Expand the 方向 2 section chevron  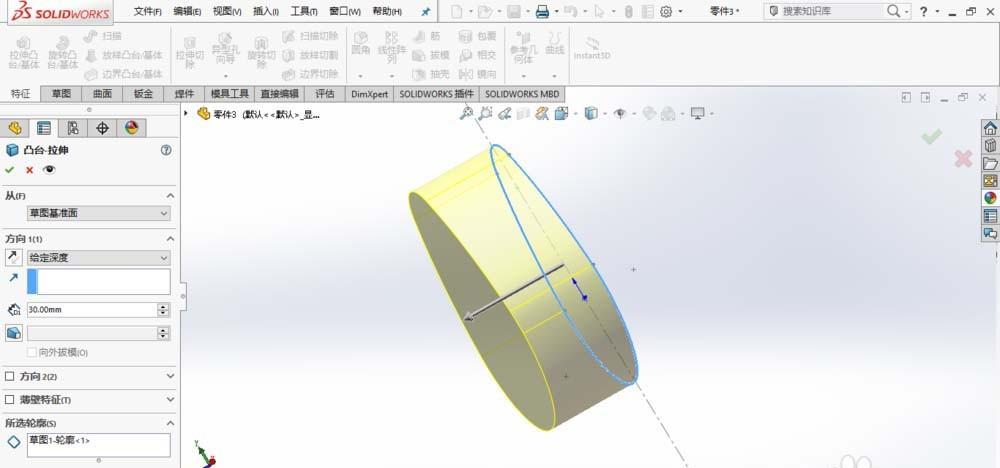170,376
